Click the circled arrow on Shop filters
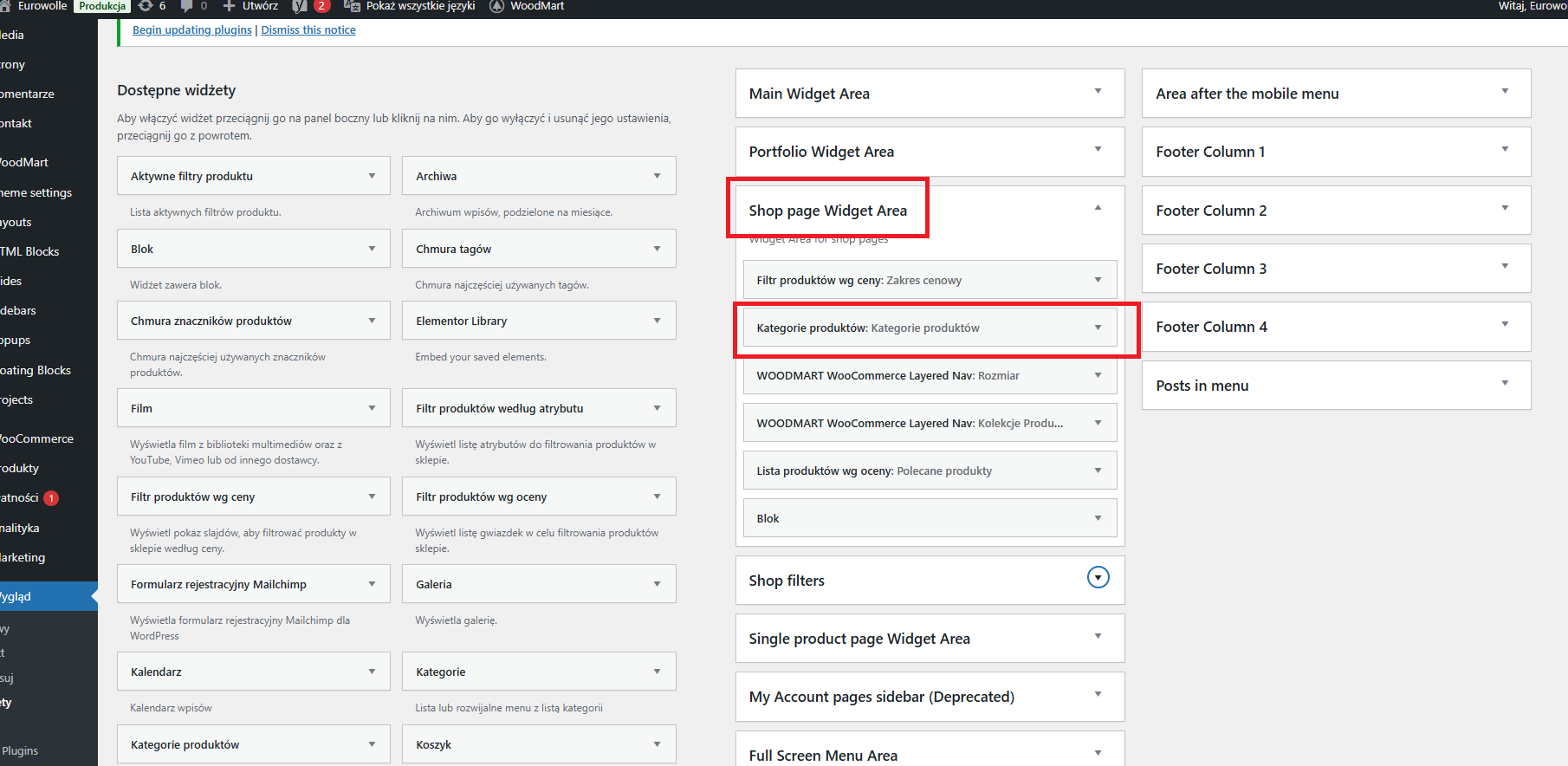 [1098, 577]
